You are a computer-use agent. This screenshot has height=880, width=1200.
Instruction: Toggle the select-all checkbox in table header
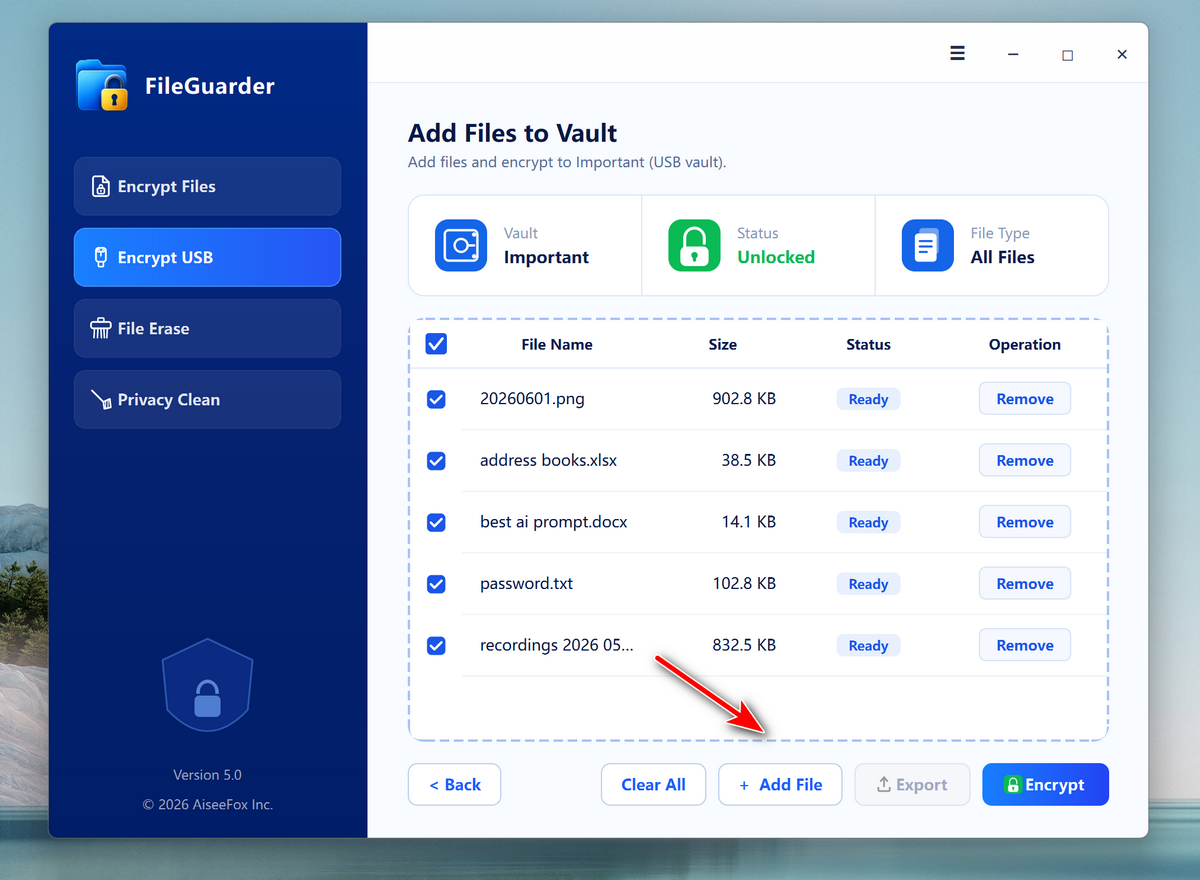(x=436, y=344)
